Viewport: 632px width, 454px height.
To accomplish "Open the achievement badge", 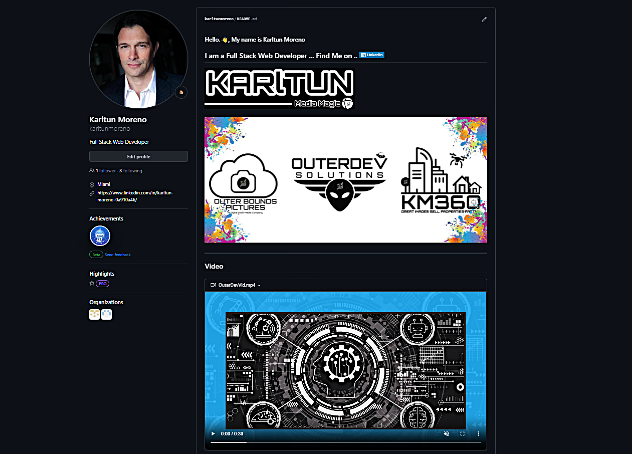I will click(x=100, y=236).
